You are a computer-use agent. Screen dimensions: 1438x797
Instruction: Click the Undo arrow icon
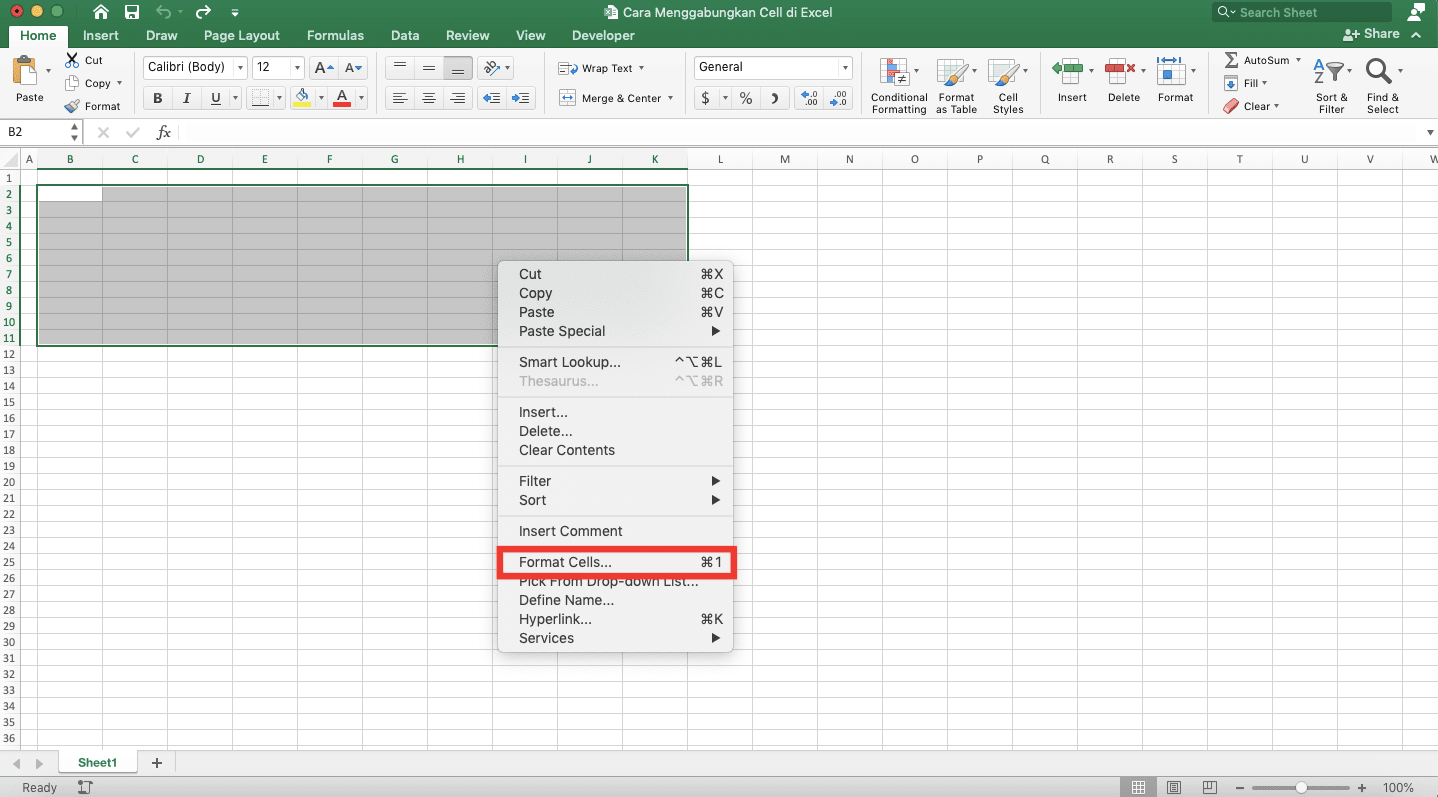[x=163, y=12]
